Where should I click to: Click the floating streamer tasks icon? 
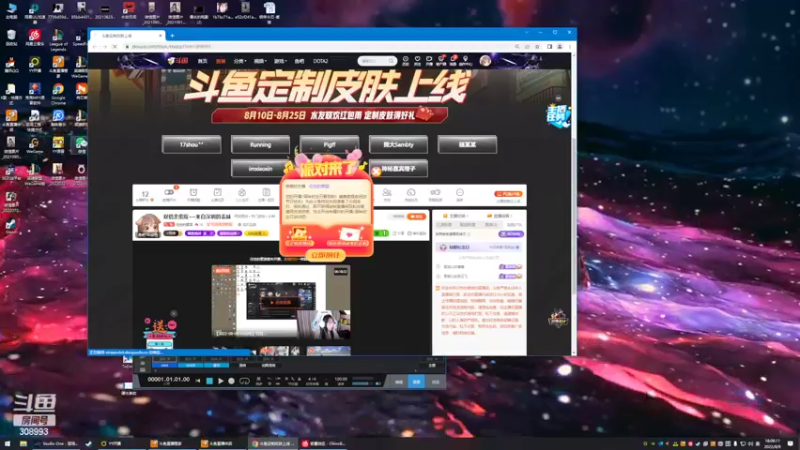(558, 117)
